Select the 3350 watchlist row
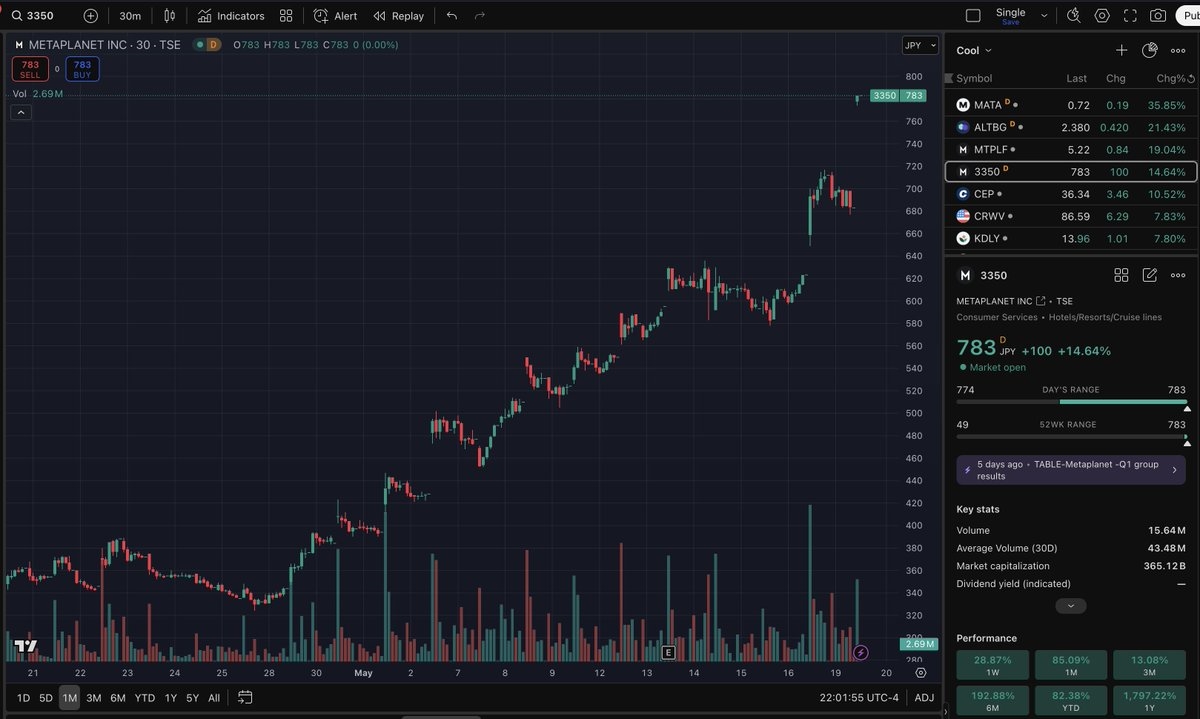The height and width of the screenshot is (719, 1200). pos(1071,172)
